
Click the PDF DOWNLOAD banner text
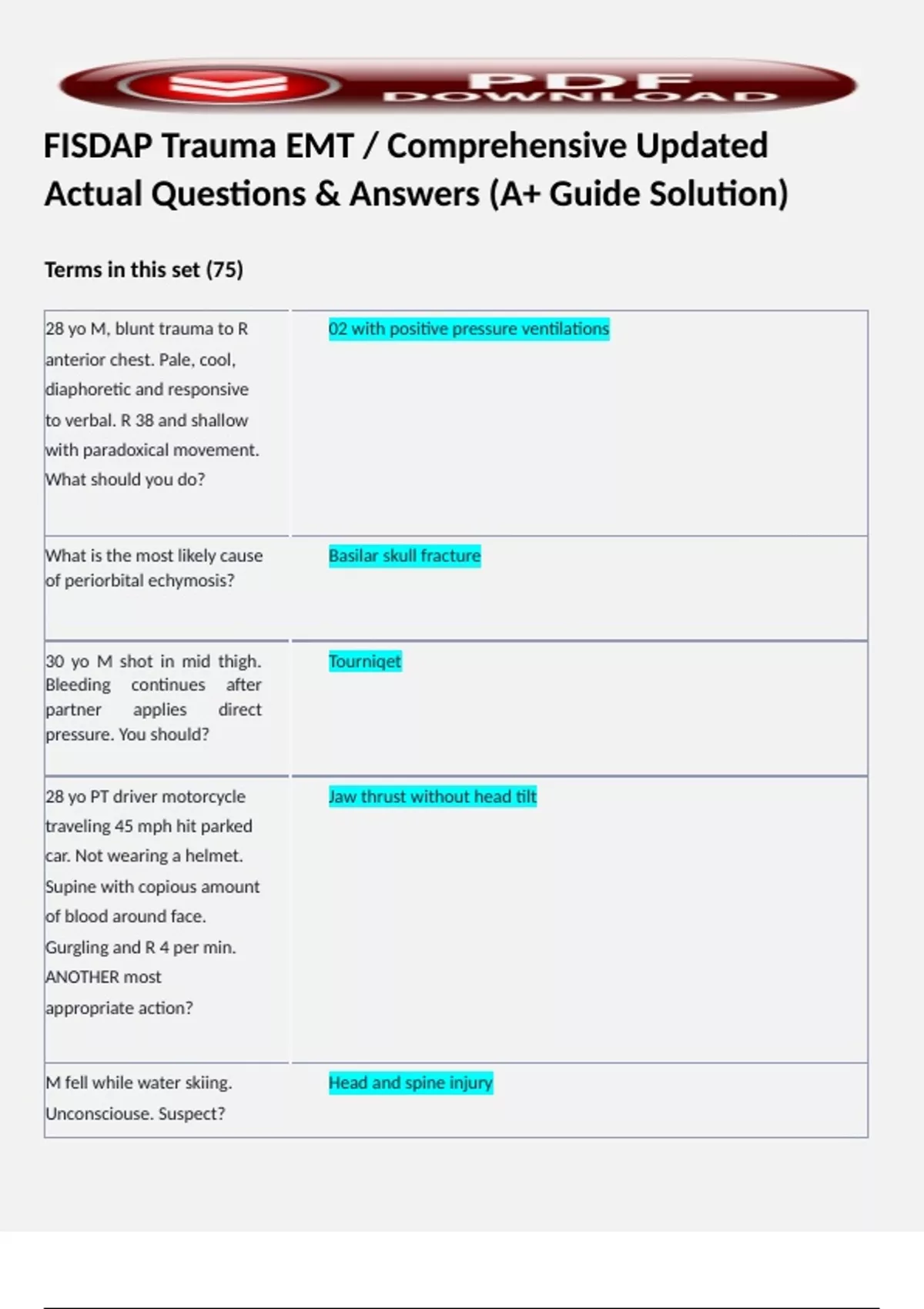click(580, 88)
